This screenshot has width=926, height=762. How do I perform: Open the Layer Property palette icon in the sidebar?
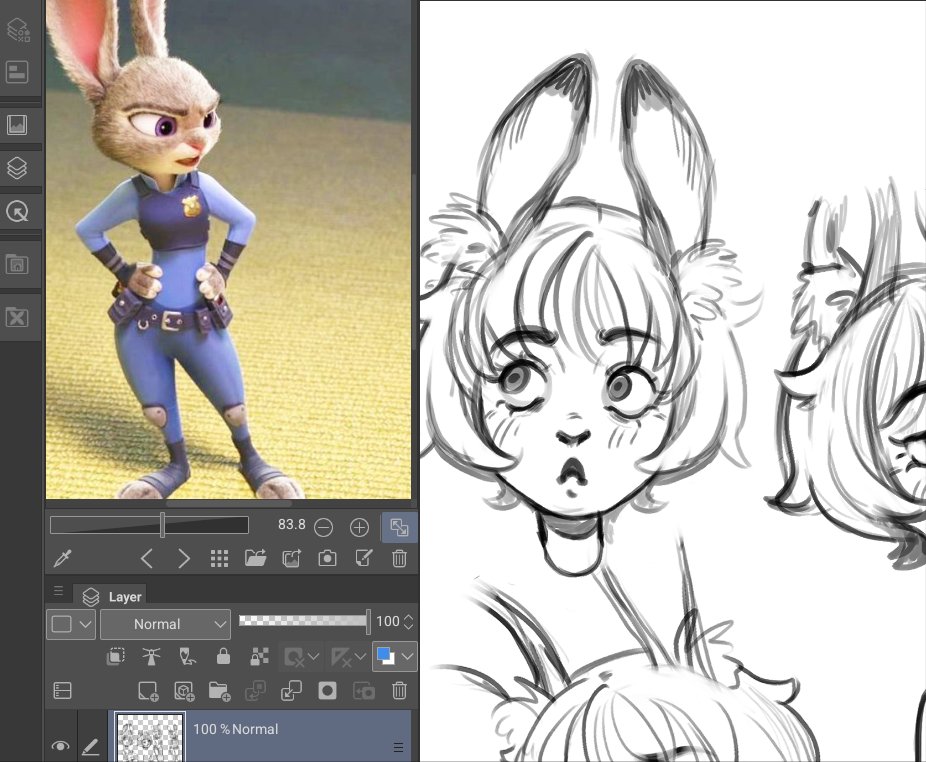pyautogui.click(x=17, y=28)
